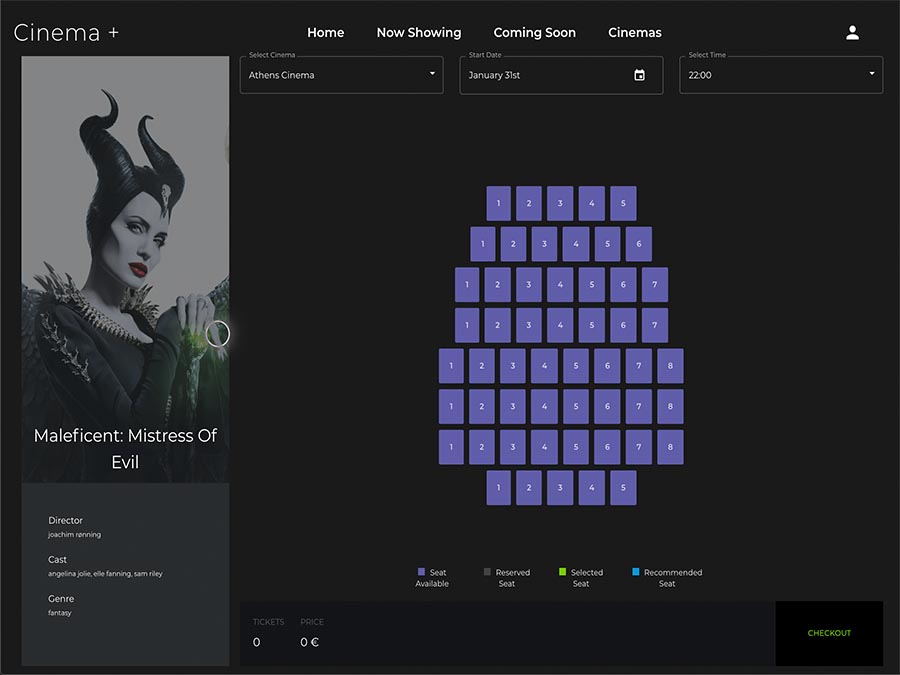This screenshot has width=900, height=675.
Task: Select seat 7 in the third row
Action: pos(654,284)
